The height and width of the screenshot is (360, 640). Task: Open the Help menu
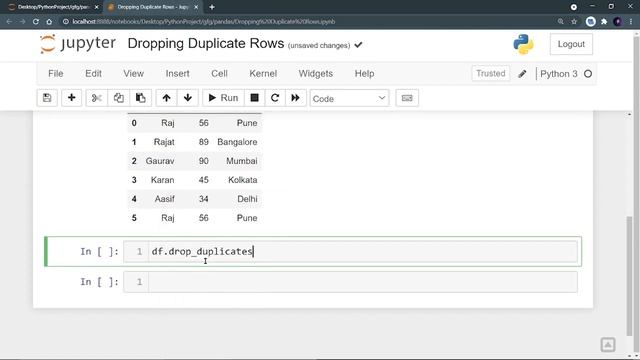tap(364, 73)
